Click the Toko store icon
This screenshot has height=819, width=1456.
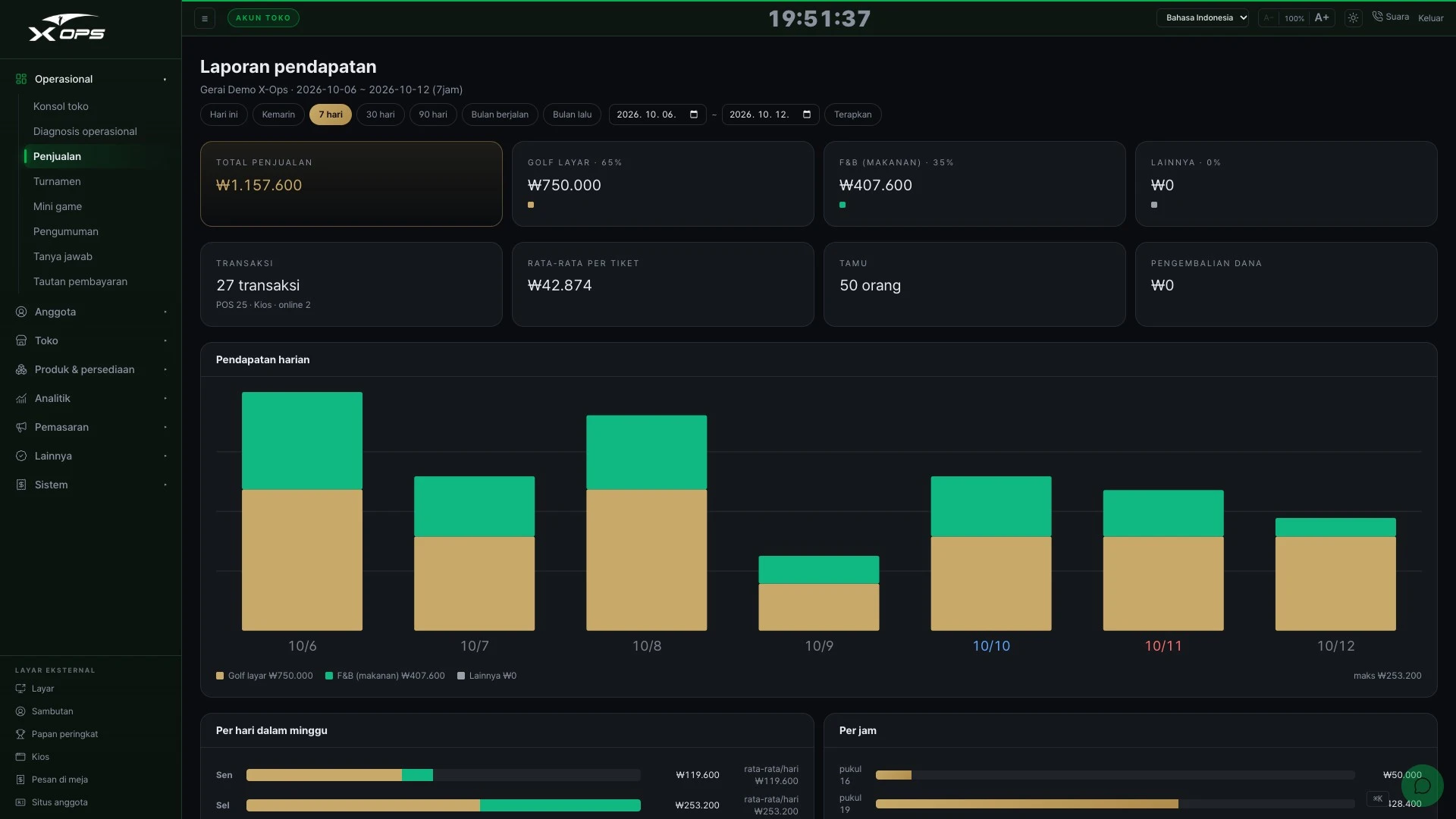[x=21, y=340]
